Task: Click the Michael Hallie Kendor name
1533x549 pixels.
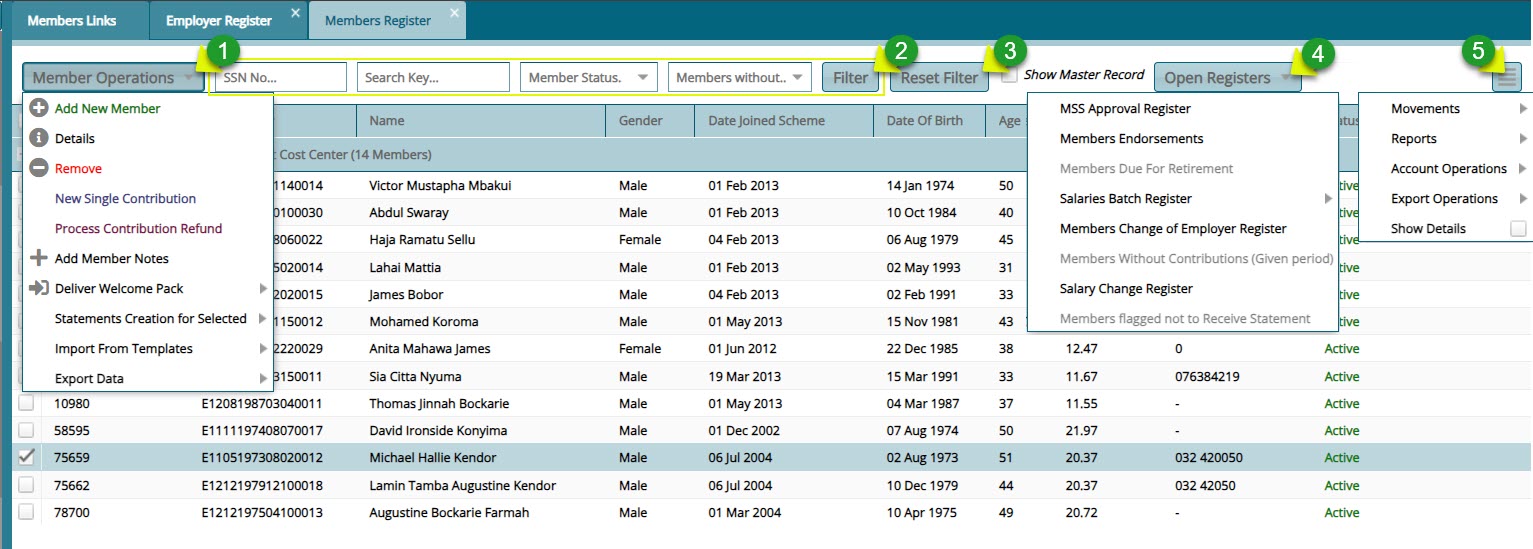Action: click(432, 458)
